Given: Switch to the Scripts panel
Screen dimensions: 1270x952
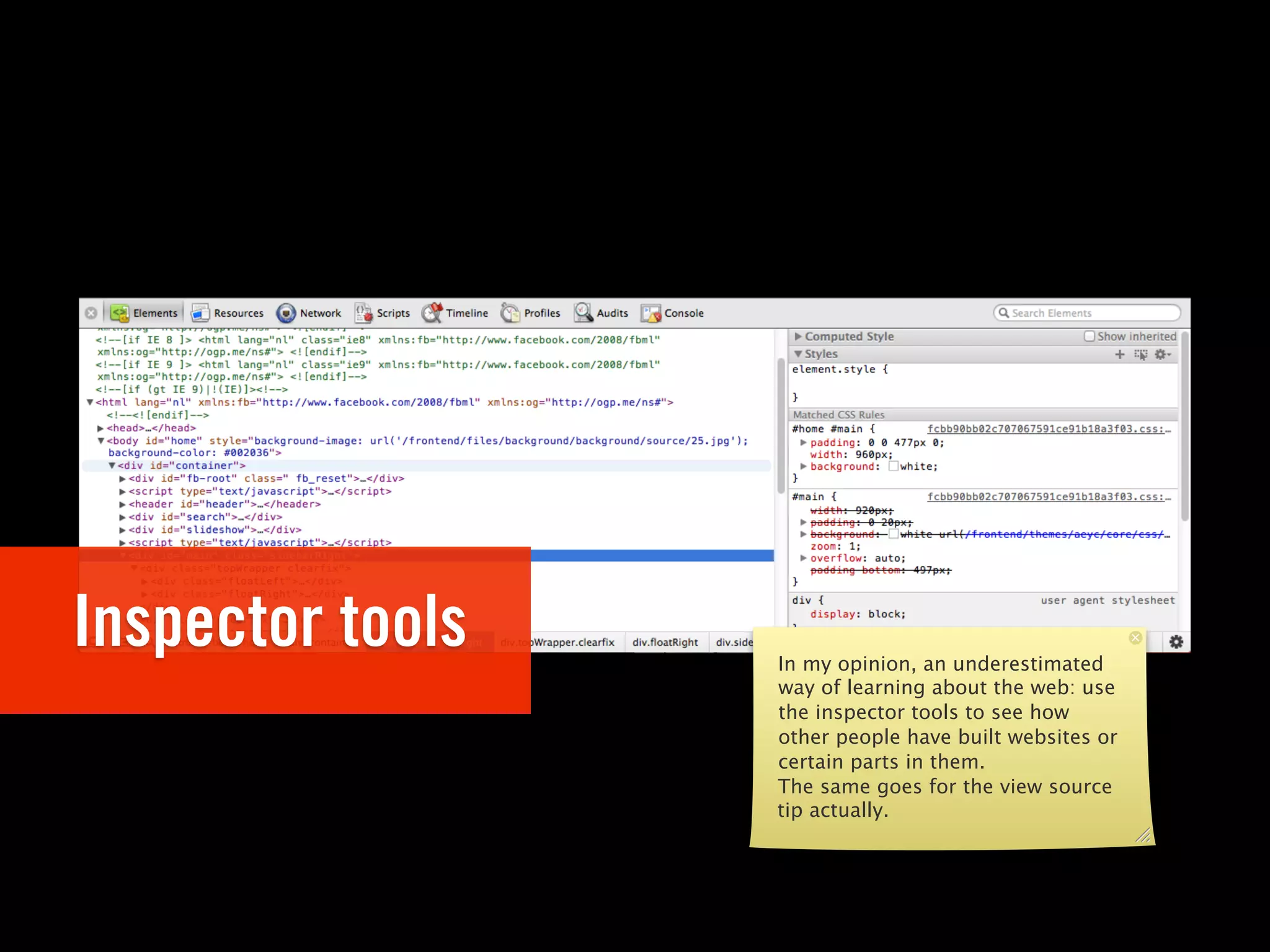Looking at the screenshot, I should tap(382, 313).
